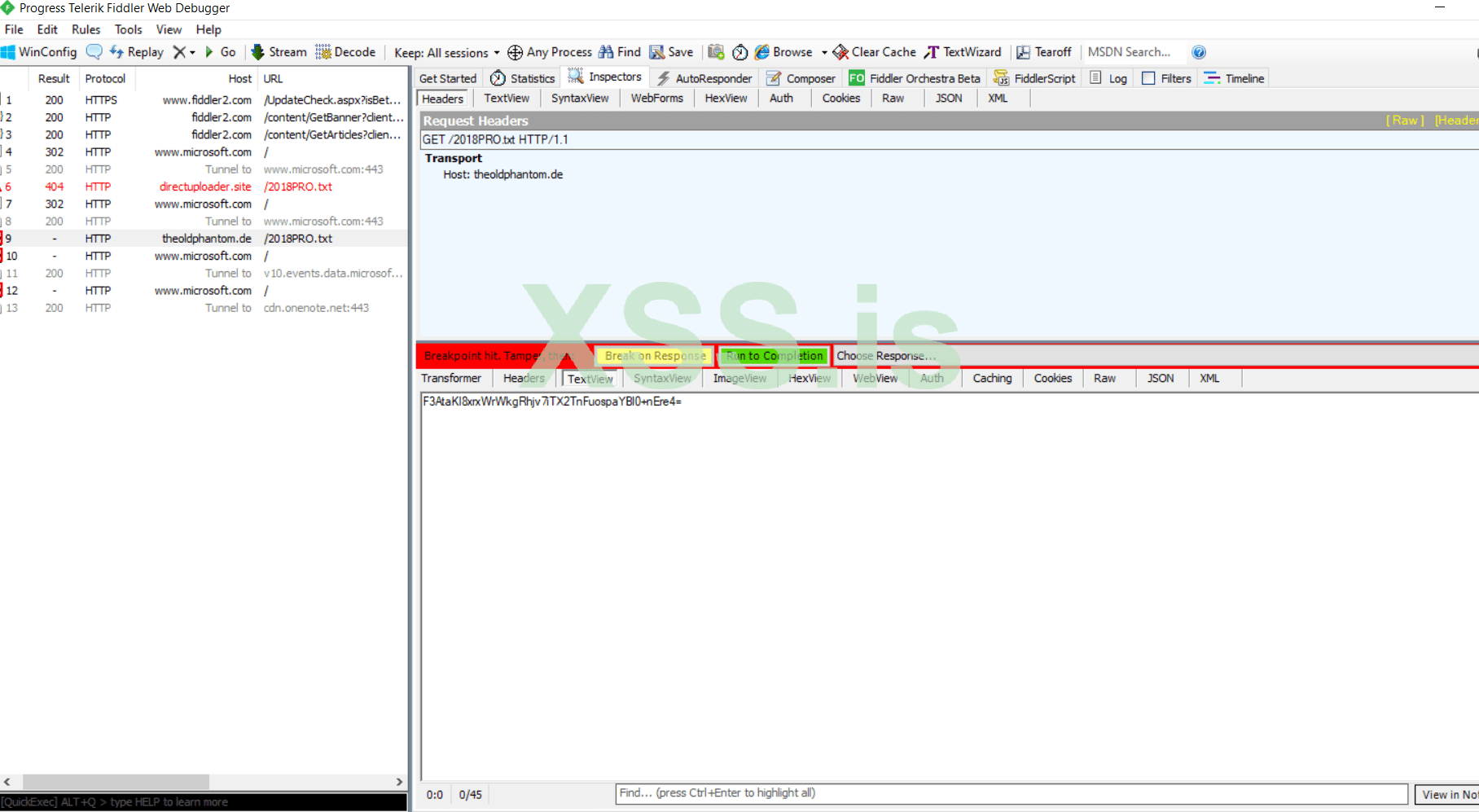The height and width of the screenshot is (812, 1479).
Task: Select the request WebForms tab
Action: pyautogui.click(x=657, y=99)
